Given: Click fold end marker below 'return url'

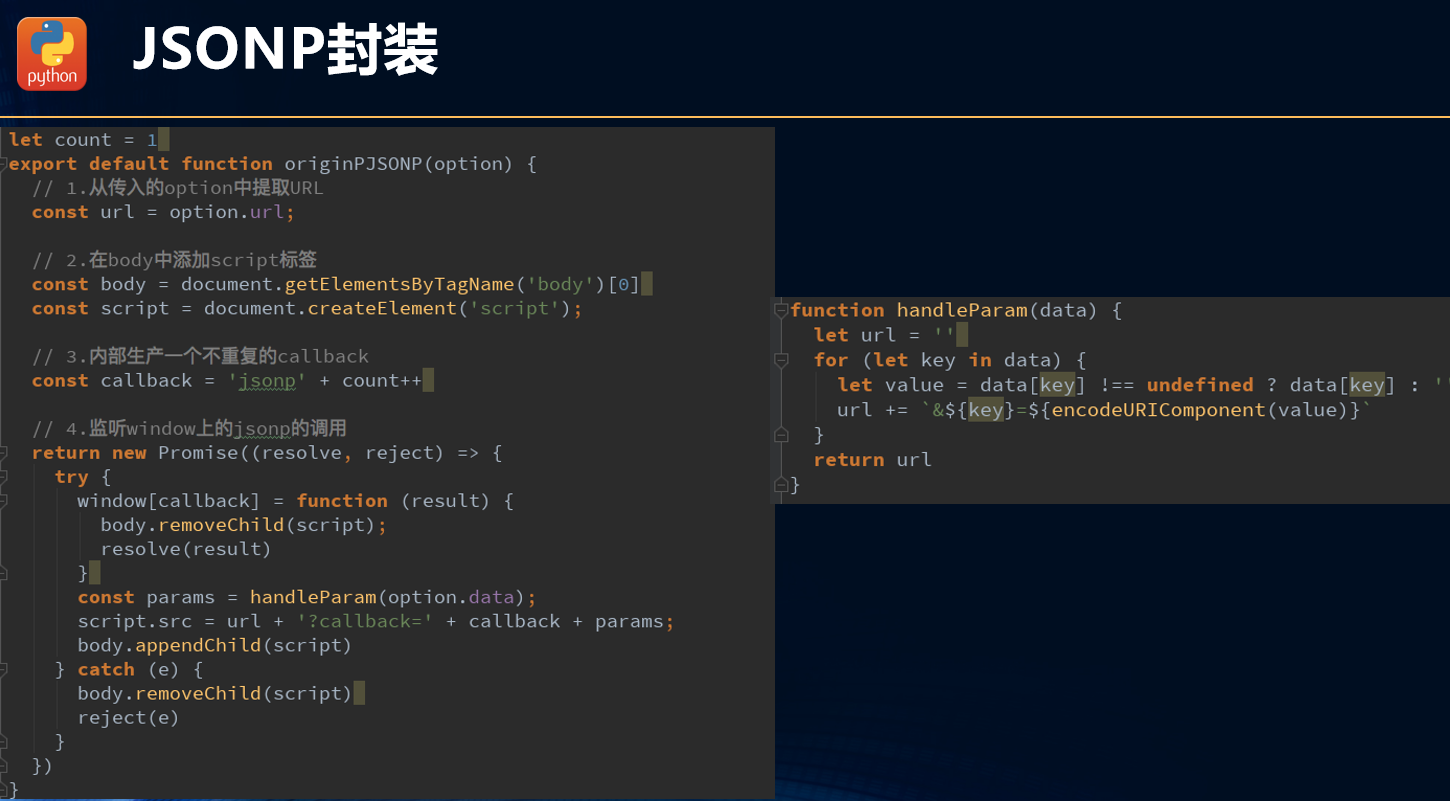Looking at the screenshot, I should pos(781,485).
